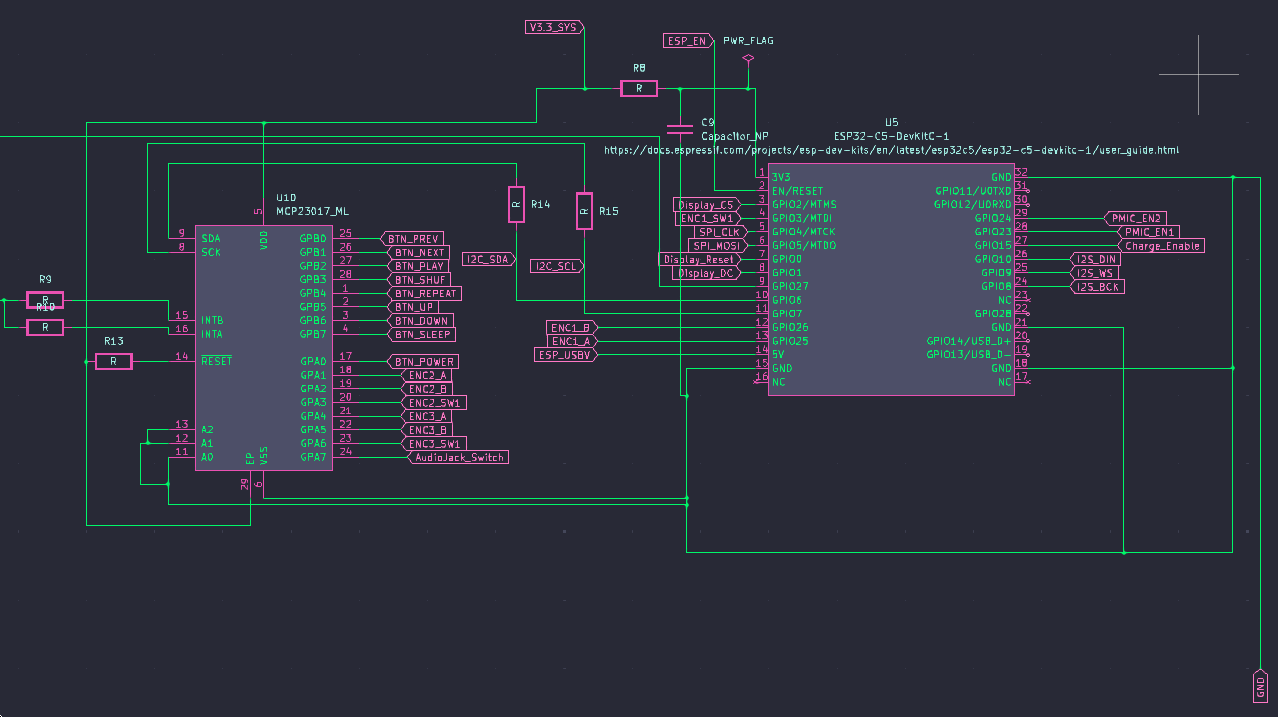Click the ENC3_SW1 label
Viewport: 1278px width, 717px height.
point(434,443)
